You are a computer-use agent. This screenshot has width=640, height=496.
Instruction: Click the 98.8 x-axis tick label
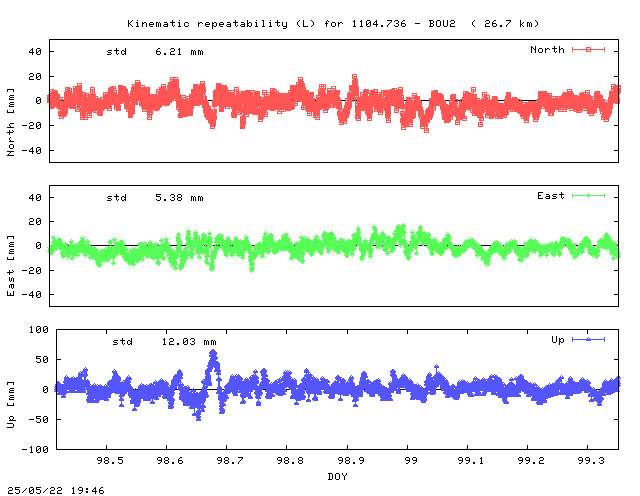pos(290,461)
